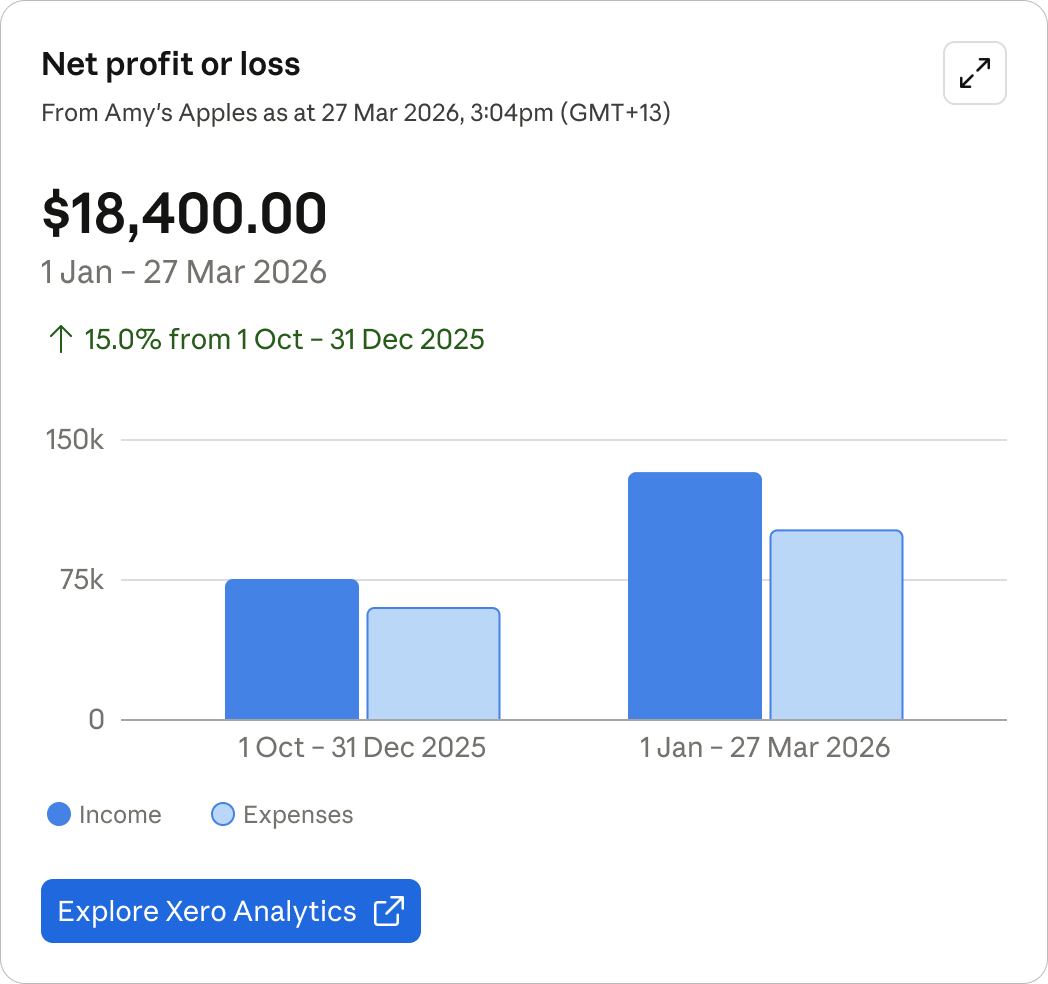Select the Expenses bar for Oct–Dec 2025

click(x=434, y=663)
